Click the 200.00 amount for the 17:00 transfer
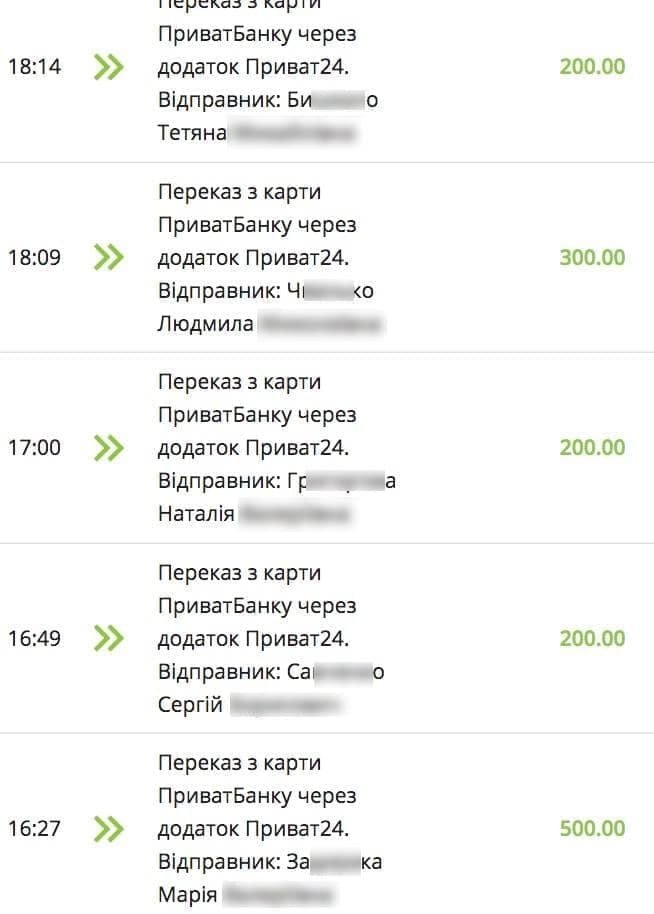The width and height of the screenshot is (654, 914). coord(592,447)
